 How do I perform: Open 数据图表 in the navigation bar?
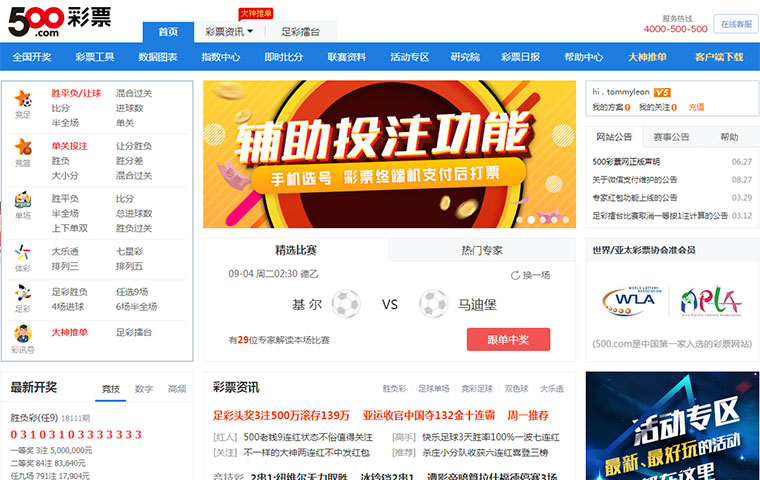point(158,57)
